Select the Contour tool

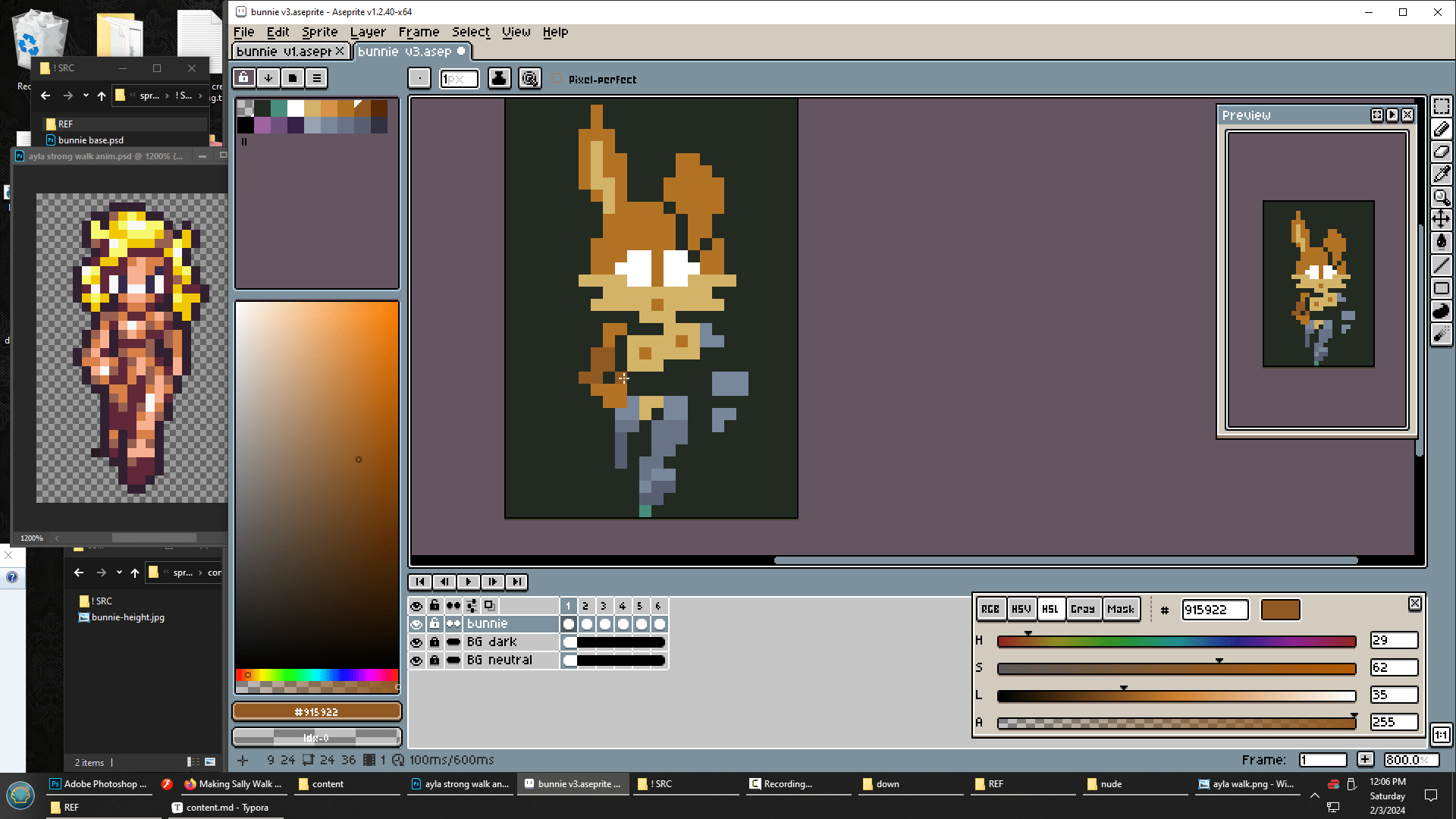click(1441, 311)
